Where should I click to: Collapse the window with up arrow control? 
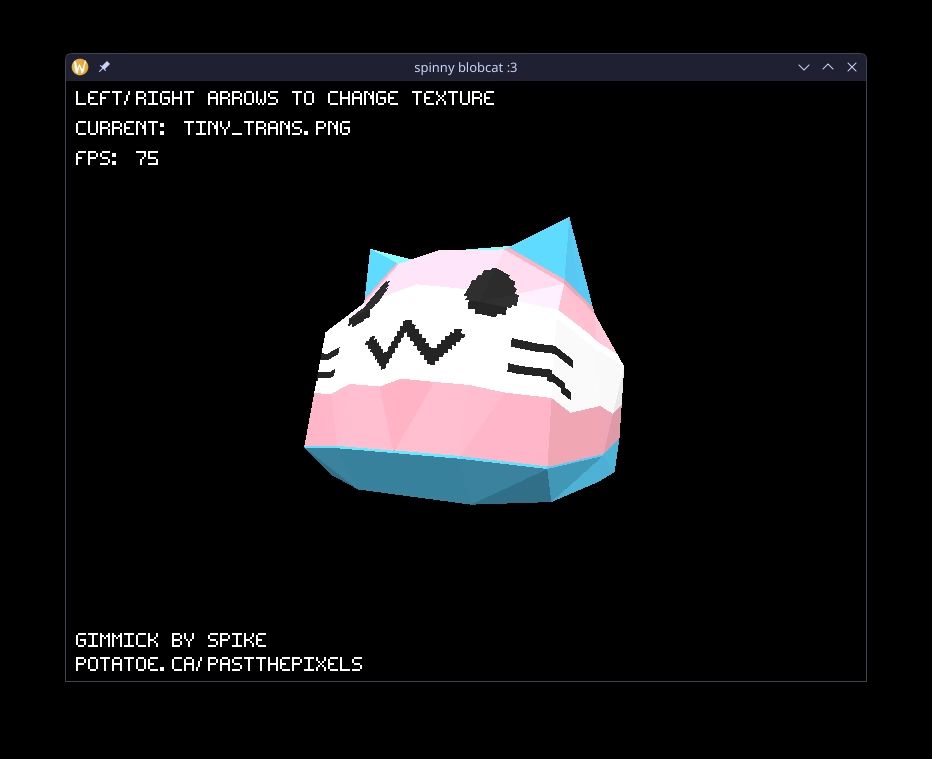click(x=828, y=67)
